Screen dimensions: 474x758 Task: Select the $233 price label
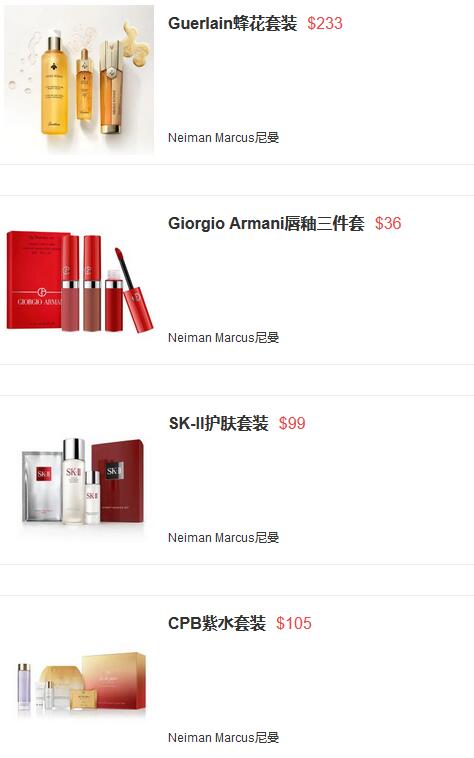click(x=325, y=23)
